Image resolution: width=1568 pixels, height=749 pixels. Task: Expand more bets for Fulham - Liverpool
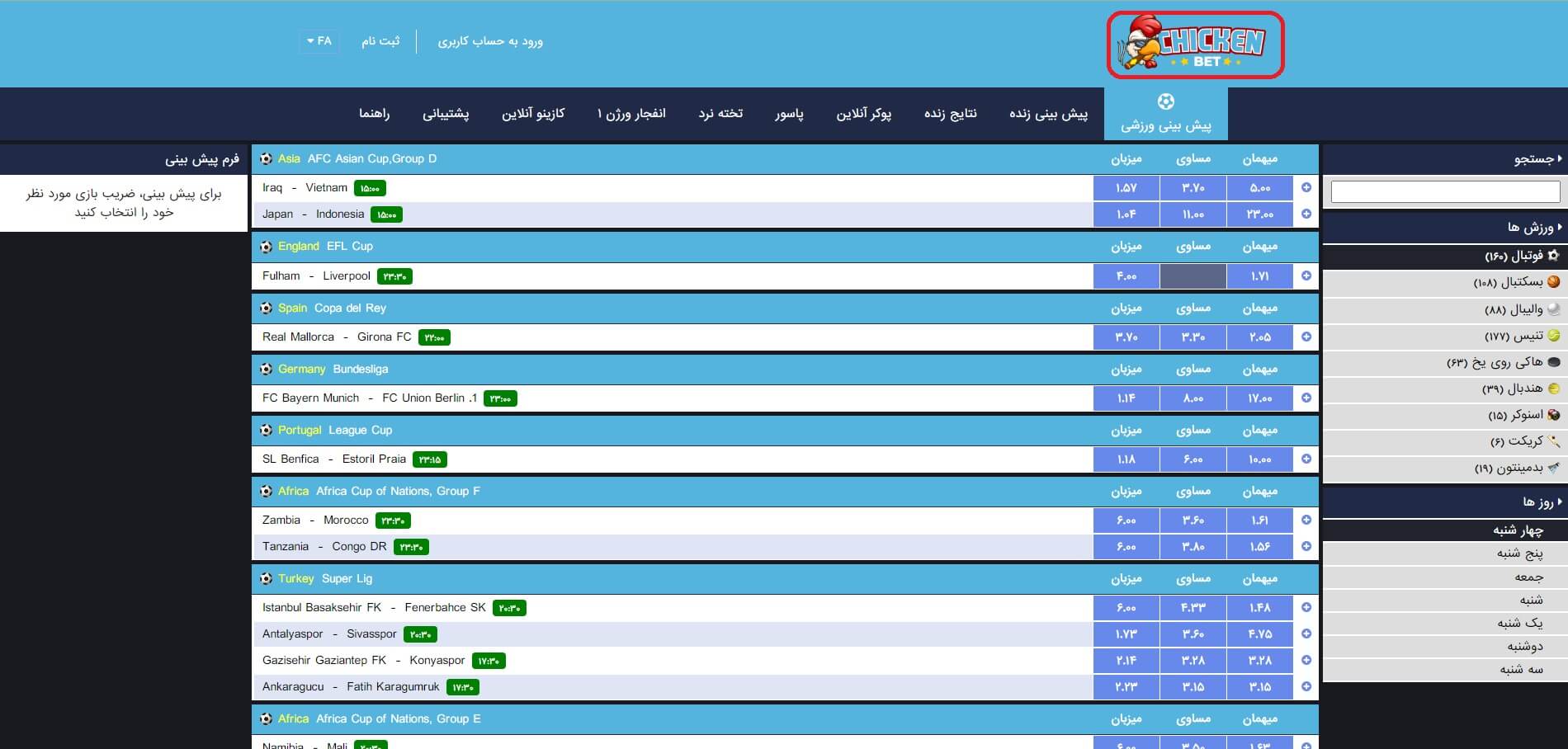click(x=1306, y=276)
